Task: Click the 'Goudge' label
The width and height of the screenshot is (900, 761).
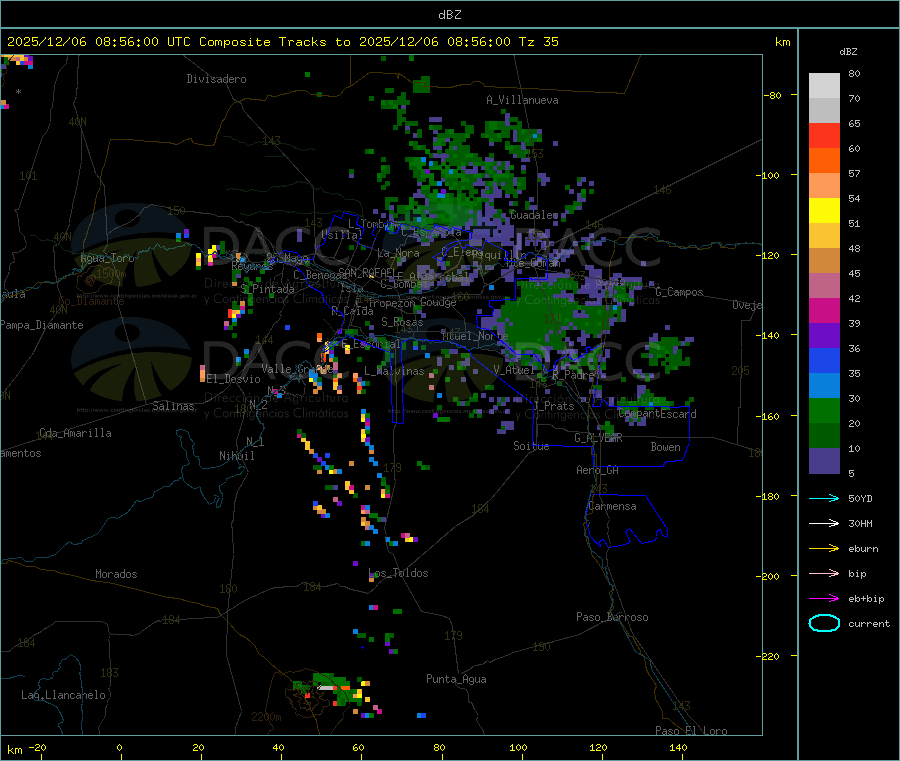Action: click(x=439, y=302)
